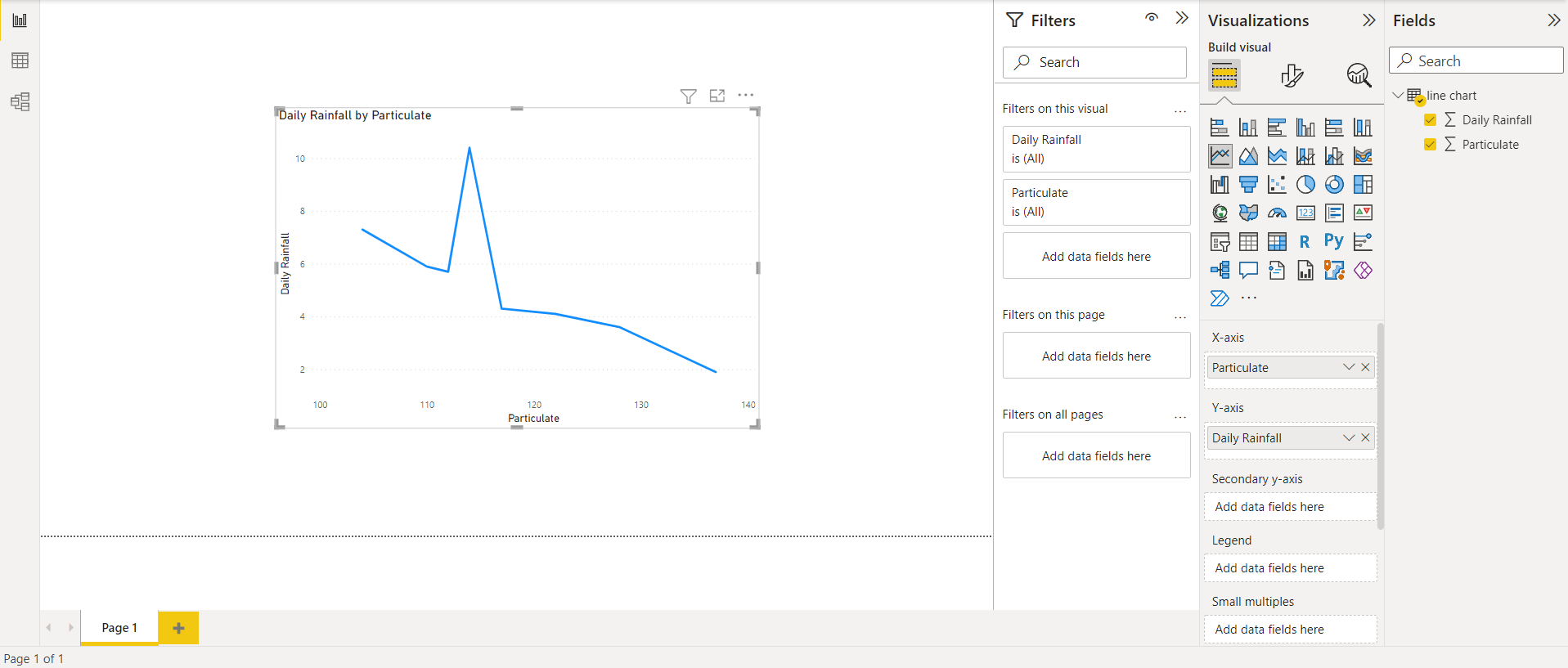Screen dimensions: 1568x668
Task: Remove Particulate from X-axis
Action: coord(1365,367)
